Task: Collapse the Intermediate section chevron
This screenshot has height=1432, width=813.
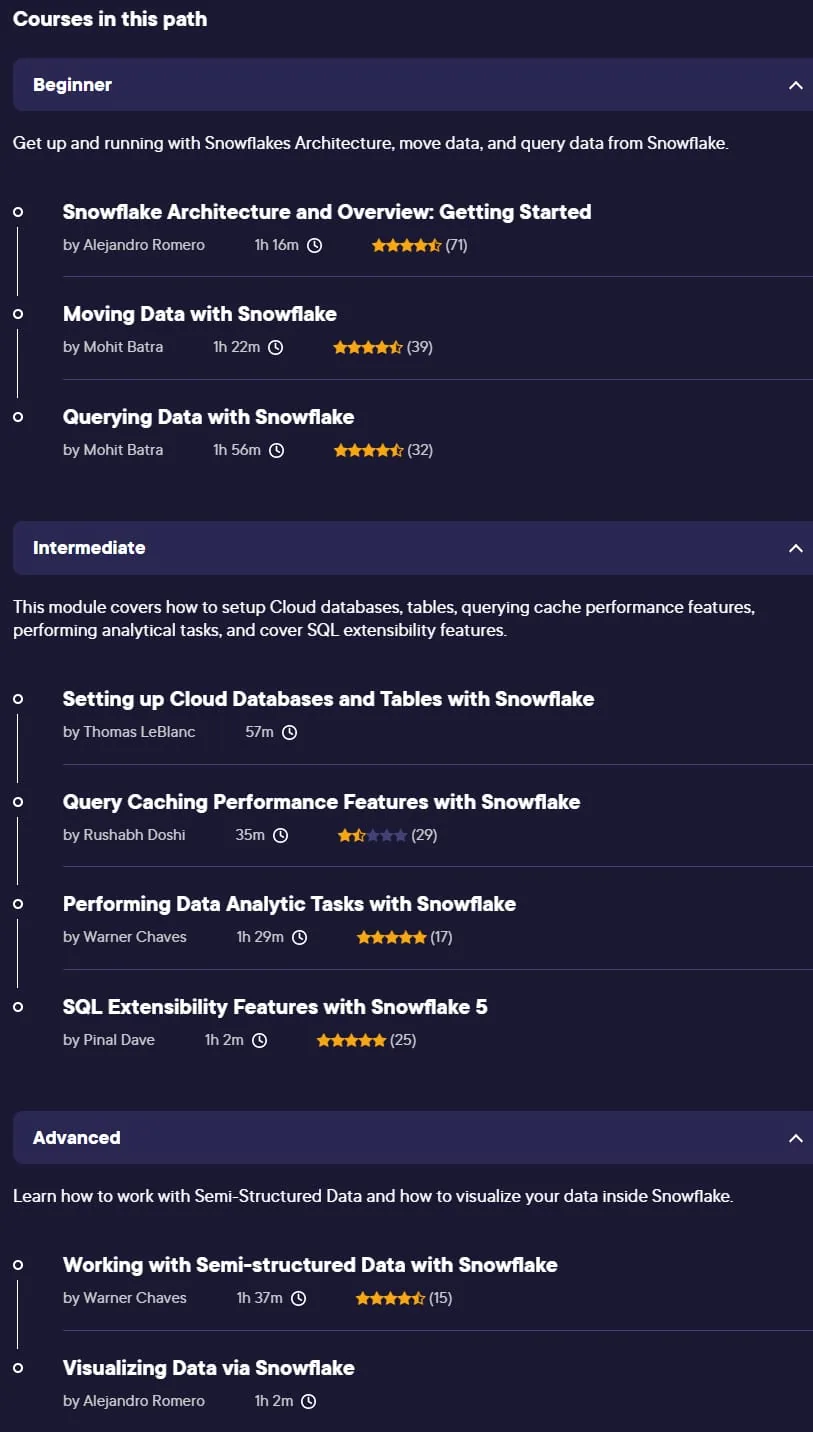Action: coord(796,548)
